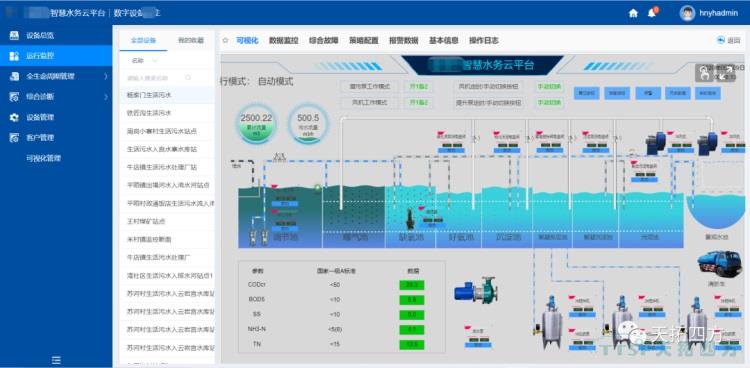Collapse sidebar with hamburger icon

click(x=56, y=360)
